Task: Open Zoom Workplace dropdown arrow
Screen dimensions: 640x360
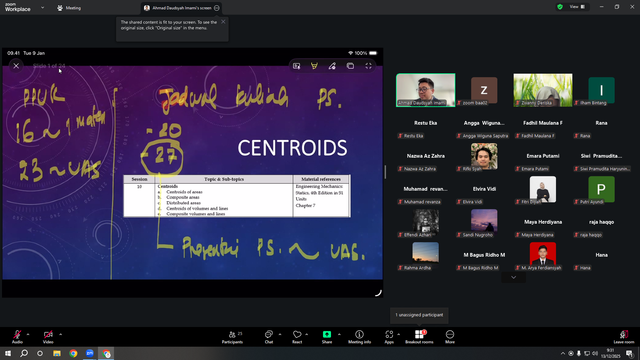Action: click(x=42, y=7)
